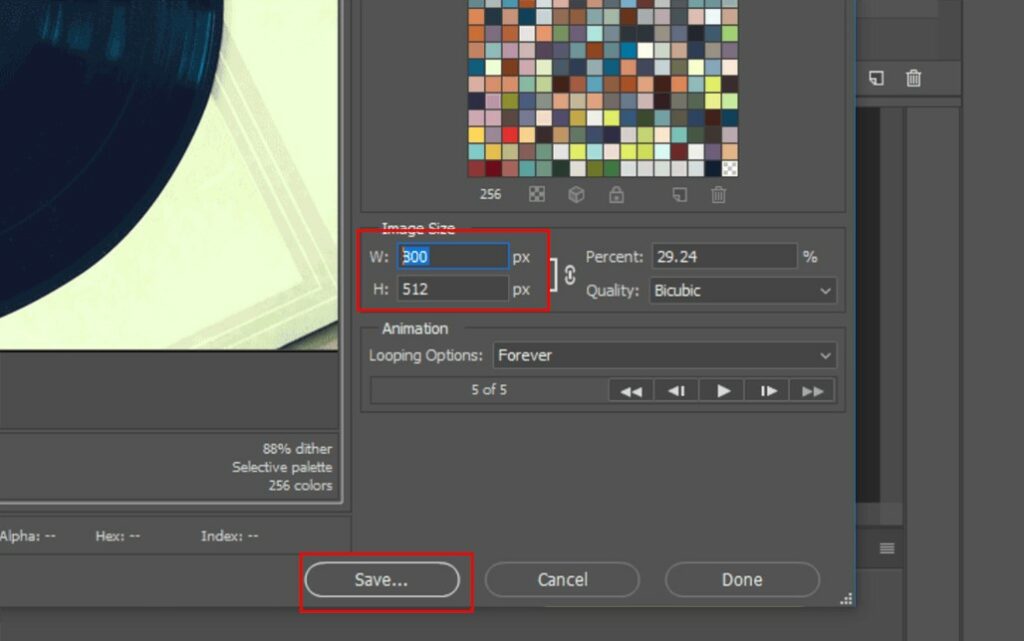Delete selected color using color table trash icon

tap(718, 195)
